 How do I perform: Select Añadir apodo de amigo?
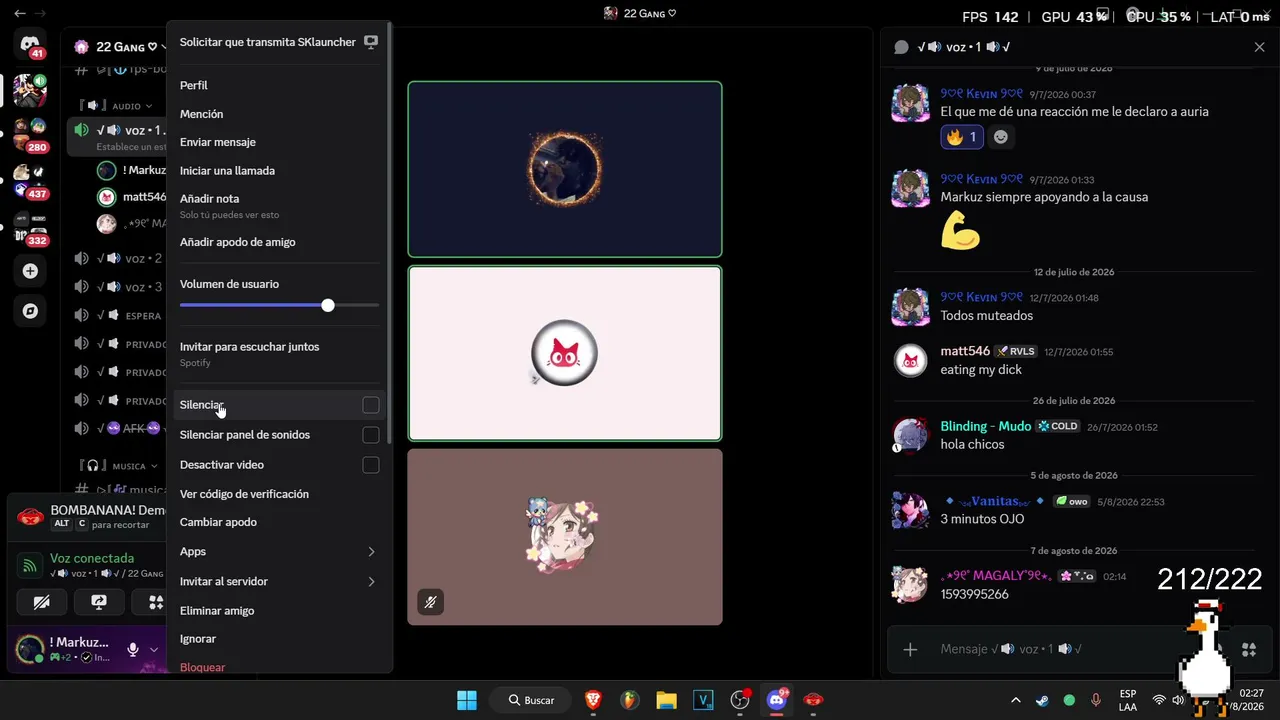[x=278, y=242]
